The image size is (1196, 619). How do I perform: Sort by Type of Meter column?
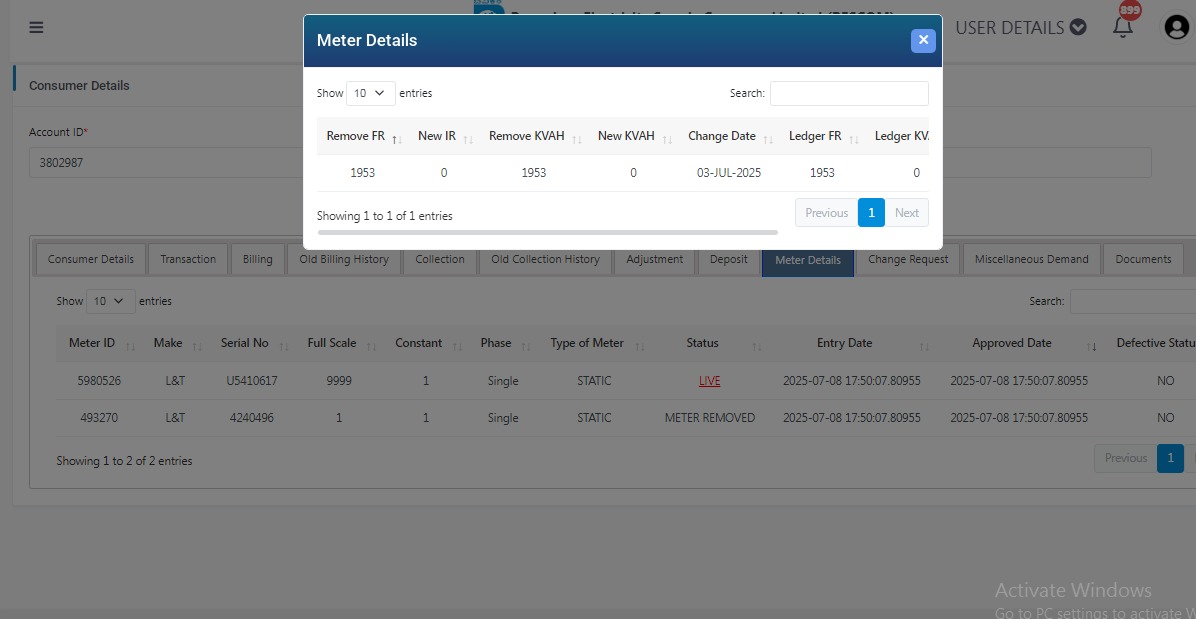point(594,343)
